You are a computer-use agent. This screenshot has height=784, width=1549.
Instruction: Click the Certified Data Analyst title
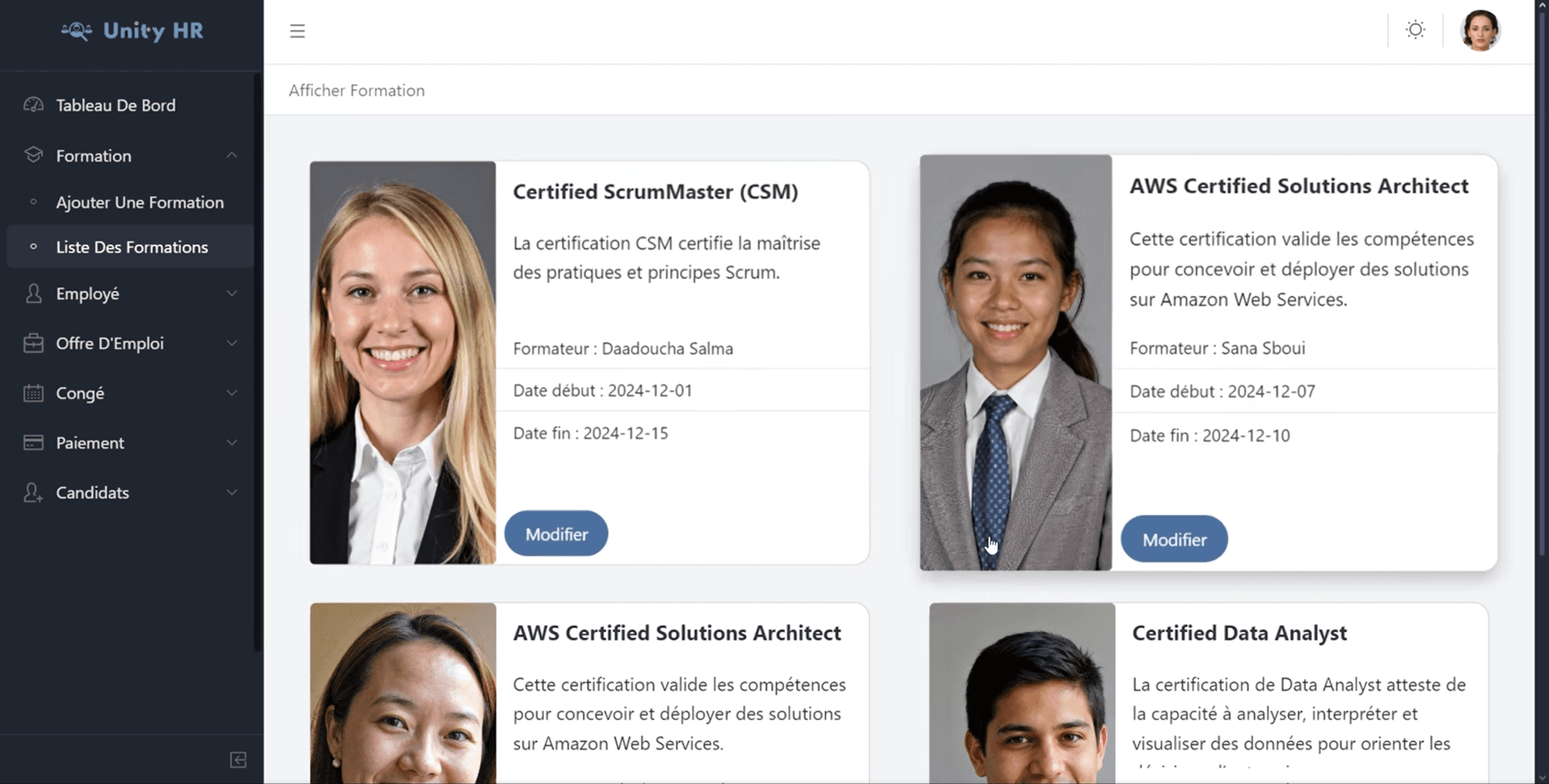(x=1239, y=633)
